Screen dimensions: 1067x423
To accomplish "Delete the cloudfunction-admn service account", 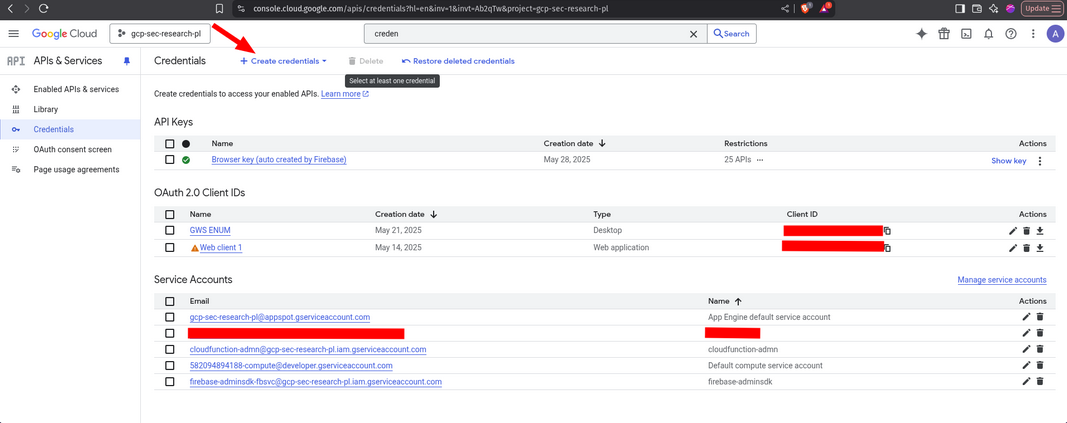I will tap(1040, 349).
